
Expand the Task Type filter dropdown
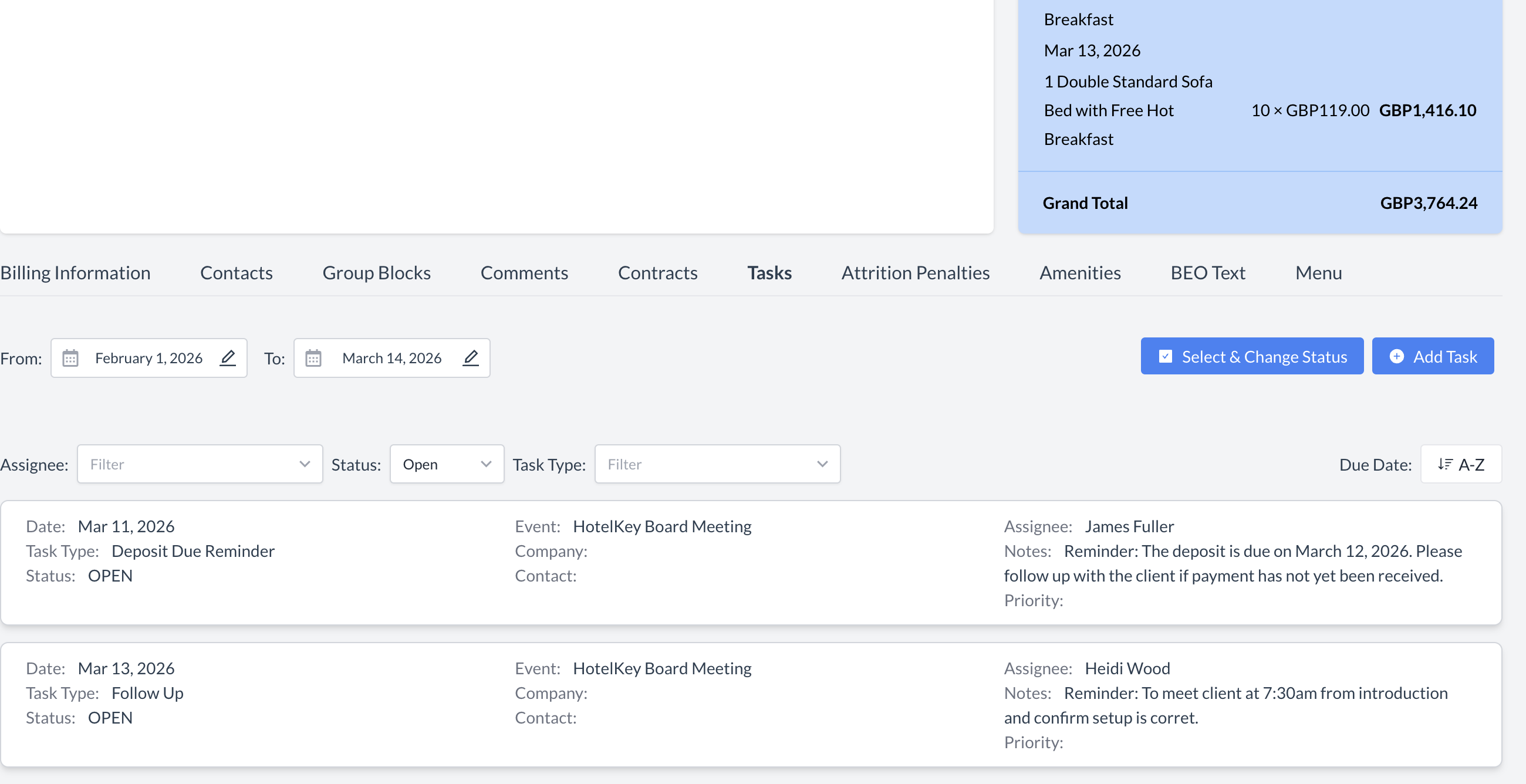(717, 464)
